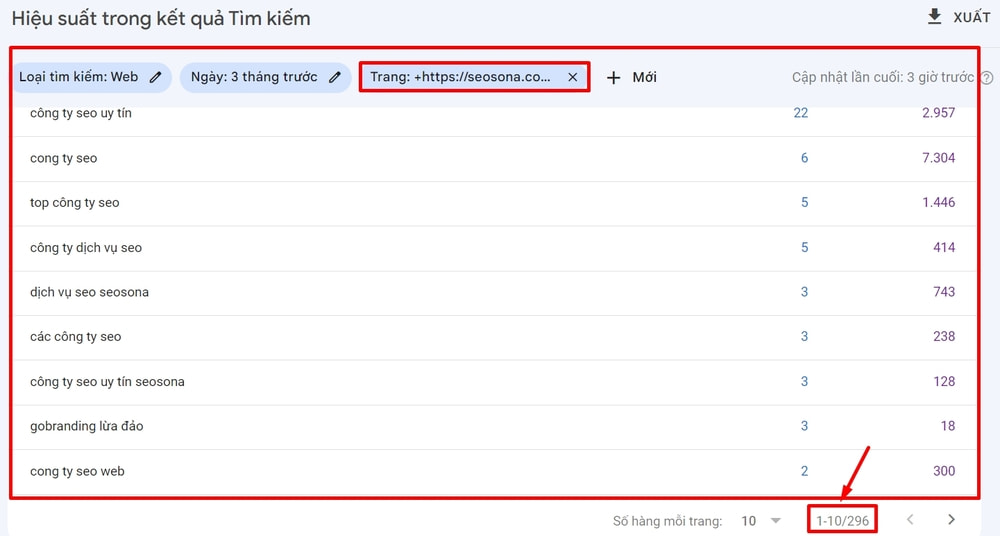The height and width of the screenshot is (536, 1000).
Task: Open the Ngày: 3 tháng trước filter chip
Action: (265, 77)
